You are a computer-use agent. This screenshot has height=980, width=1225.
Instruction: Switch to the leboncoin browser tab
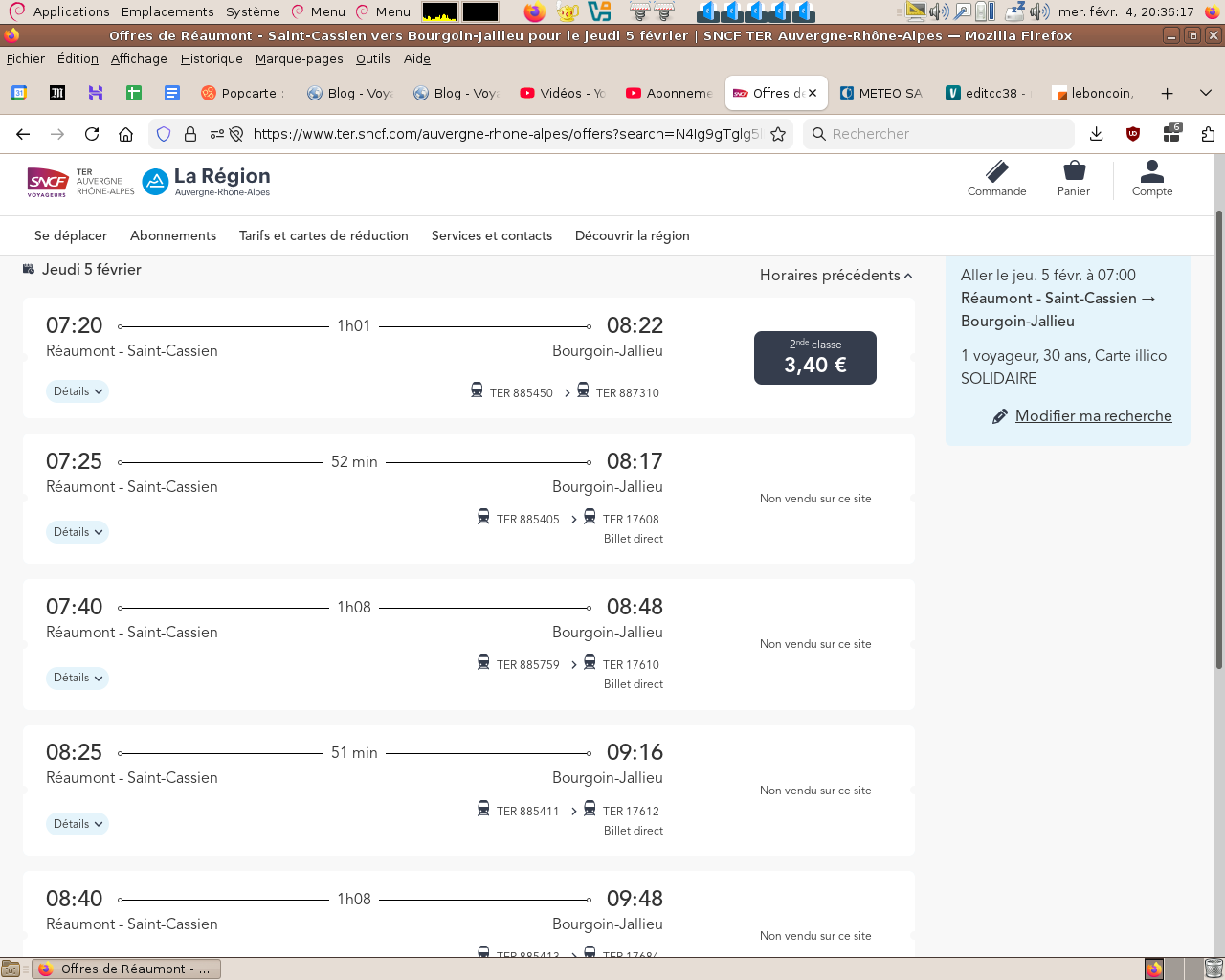1096,93
